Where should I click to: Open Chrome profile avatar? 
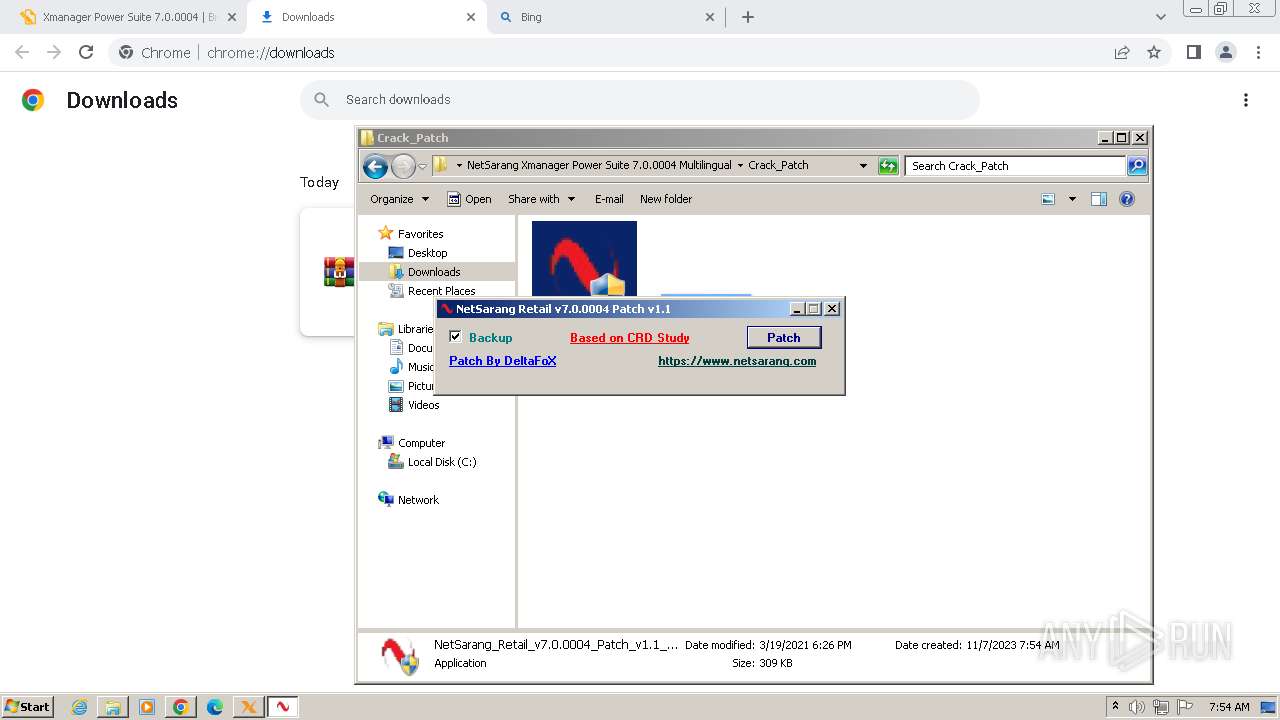click(x=1225, y=52)
